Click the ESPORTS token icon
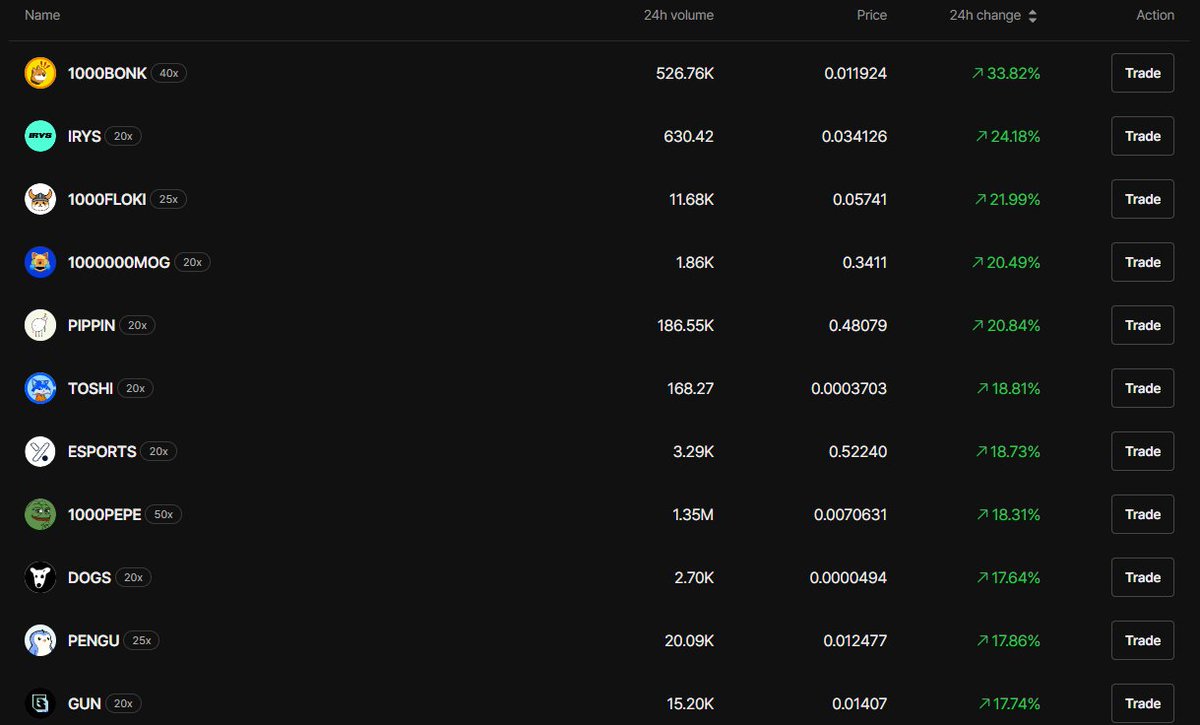The image size is (1200, 725). pyautogui.click(x=40, y=451)
